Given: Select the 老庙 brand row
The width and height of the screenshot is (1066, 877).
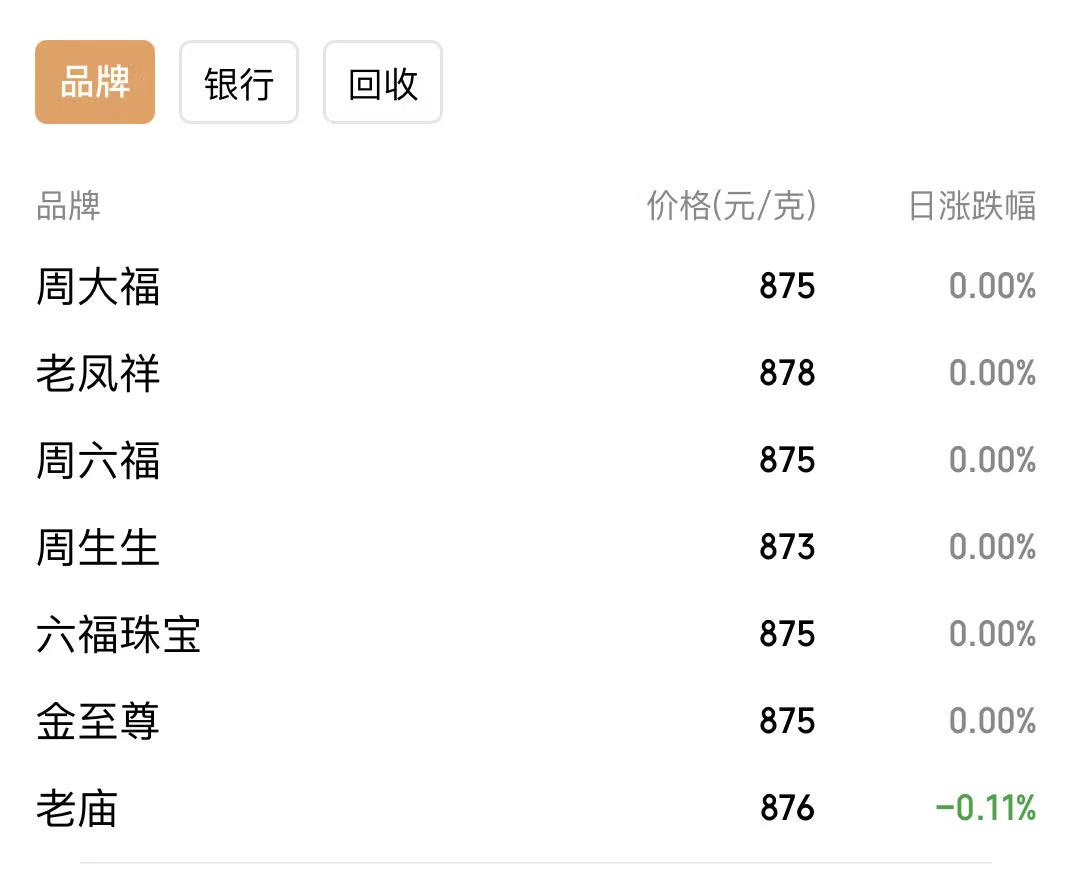Looking at the screenshot, I should point(536,808).
